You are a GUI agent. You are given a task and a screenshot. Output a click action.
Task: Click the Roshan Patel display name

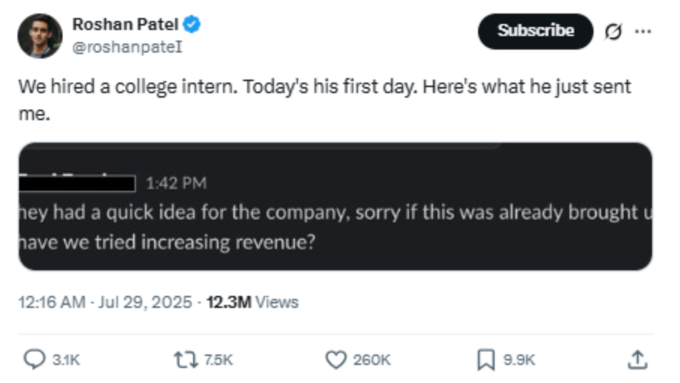pyautogui.click(x=125, y=24)
